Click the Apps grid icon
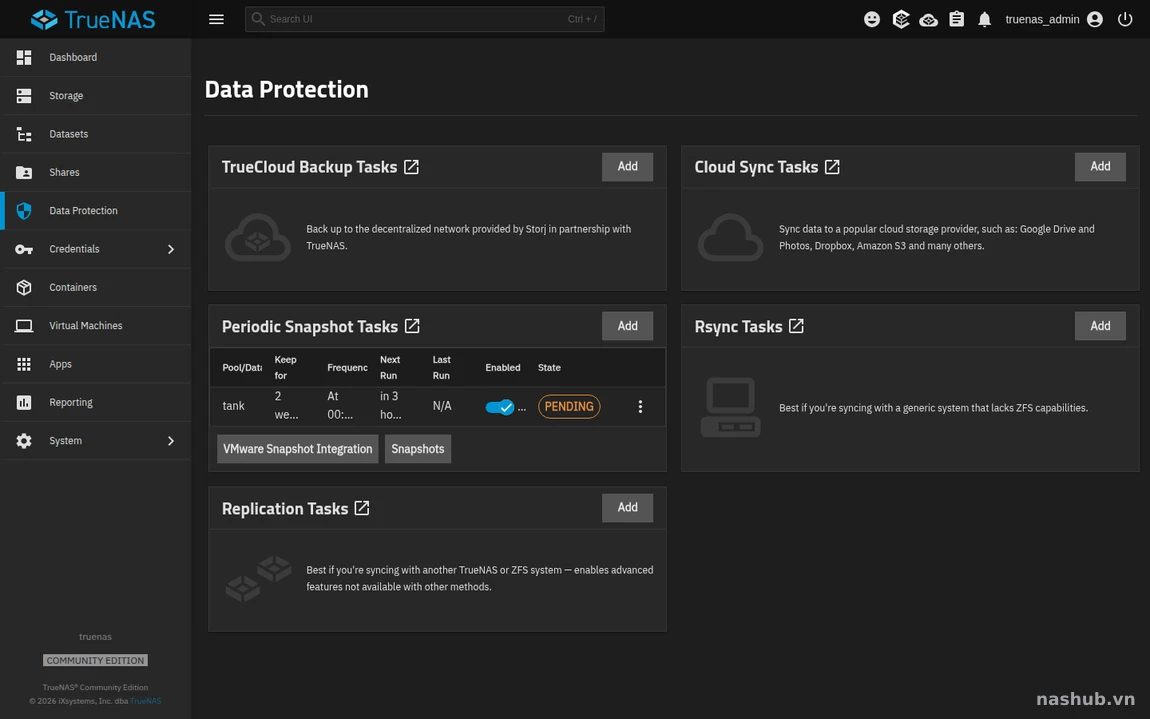The image size is (1150, 719). pos(24,364)
